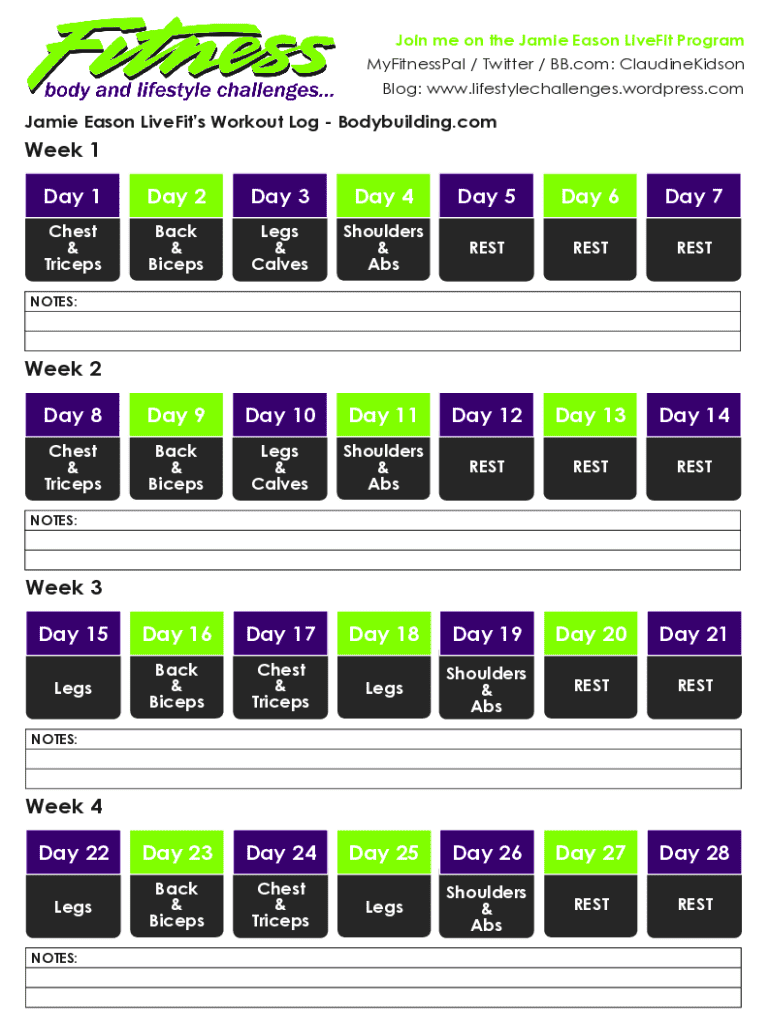The image size is (770, 1024).
Task: Select the Day 17 header tile
Action: [280, 634]
